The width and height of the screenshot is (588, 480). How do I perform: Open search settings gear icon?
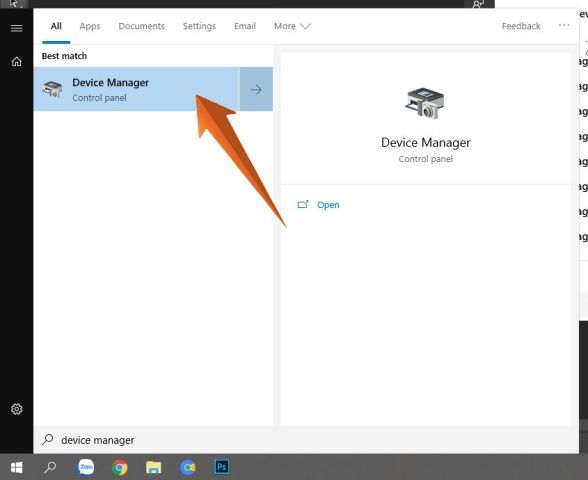pos(16,409)
